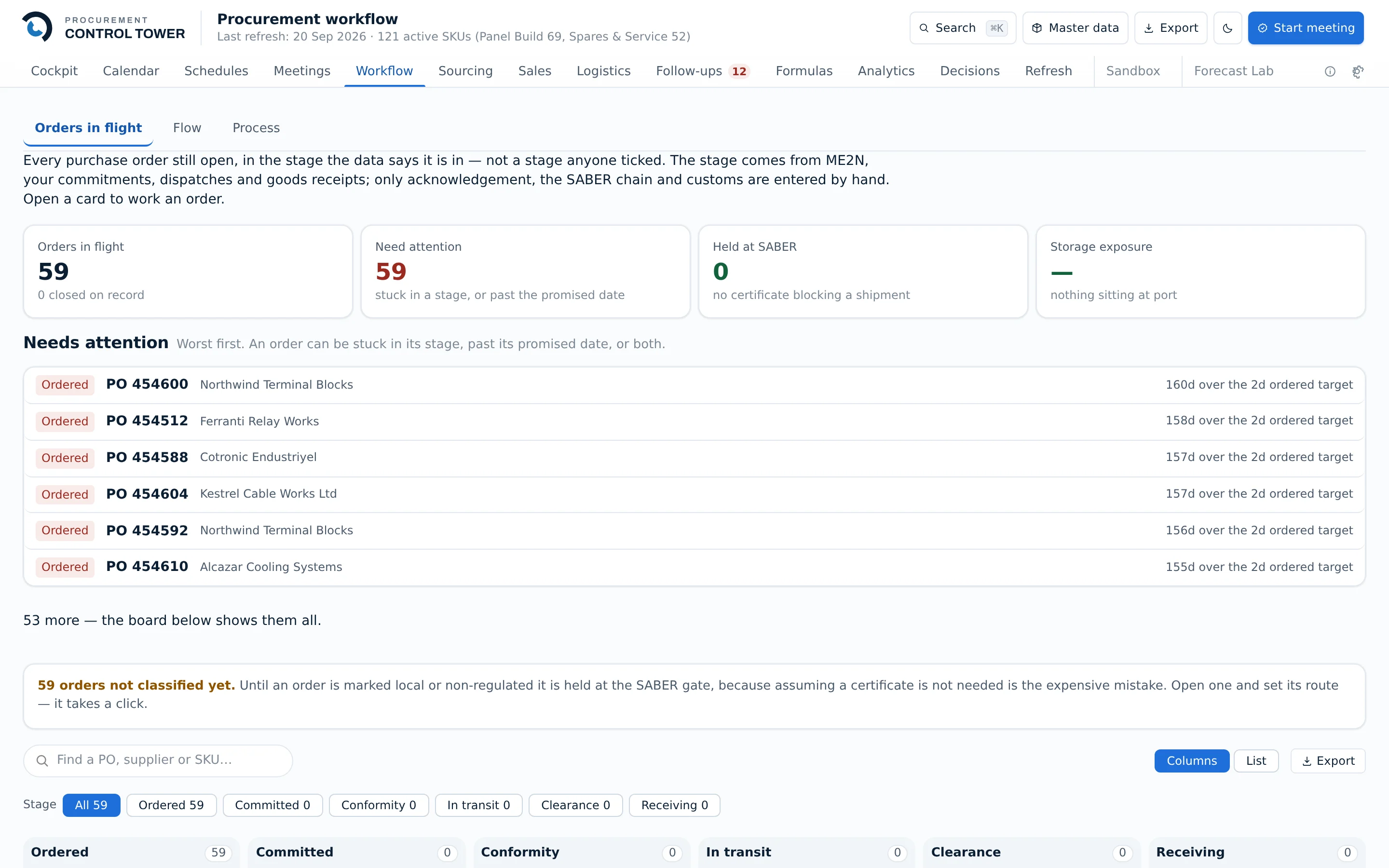Click '53 more — the board below' text
1389x868 pixels.
[x=172, y=621]
